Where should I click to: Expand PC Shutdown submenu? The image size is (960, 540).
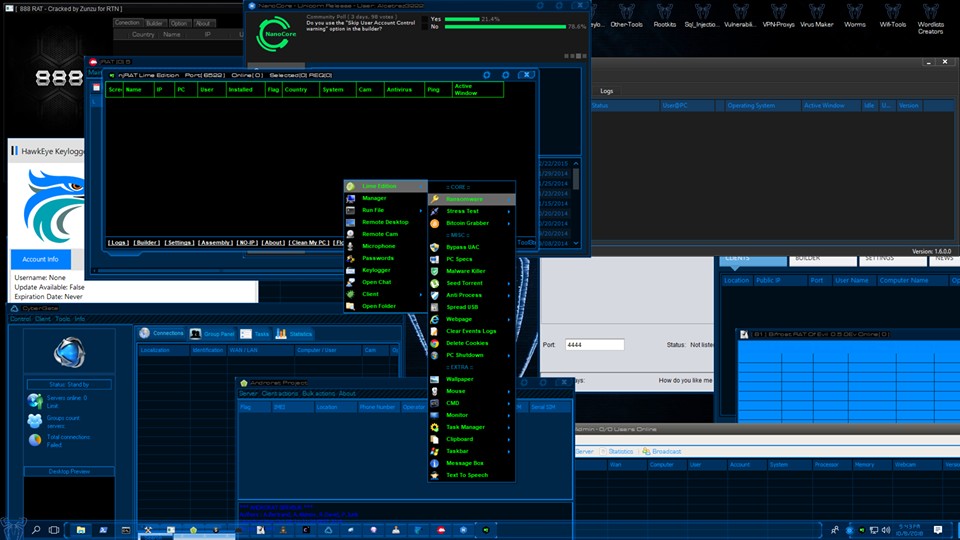click(509, 355)
